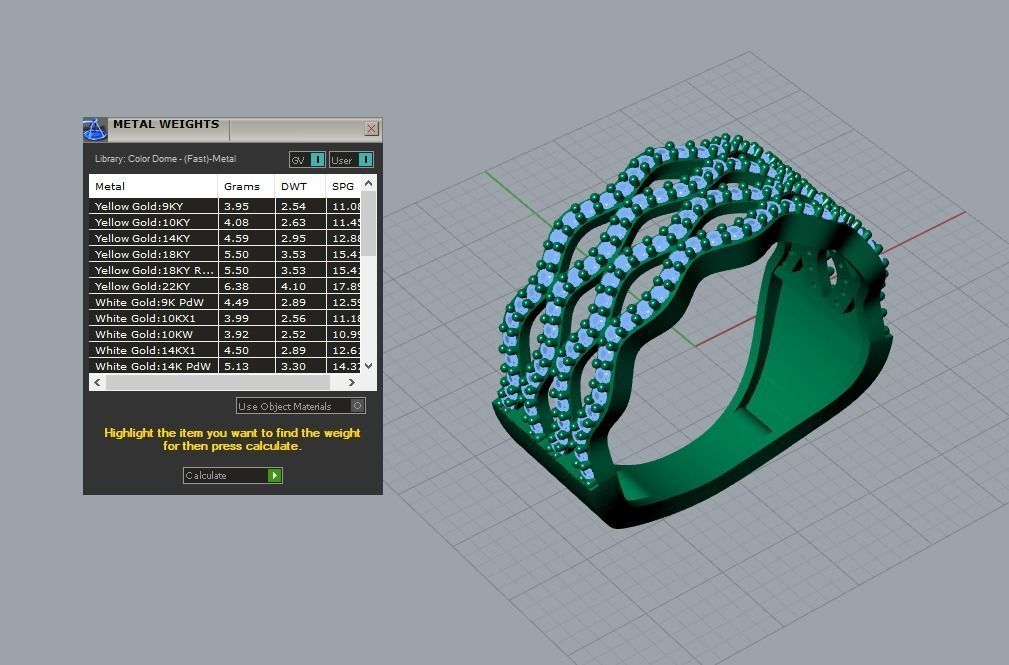Click the 4.10 DWT value
Viewport: 1009px width, 665px height.
click(293, 286)
